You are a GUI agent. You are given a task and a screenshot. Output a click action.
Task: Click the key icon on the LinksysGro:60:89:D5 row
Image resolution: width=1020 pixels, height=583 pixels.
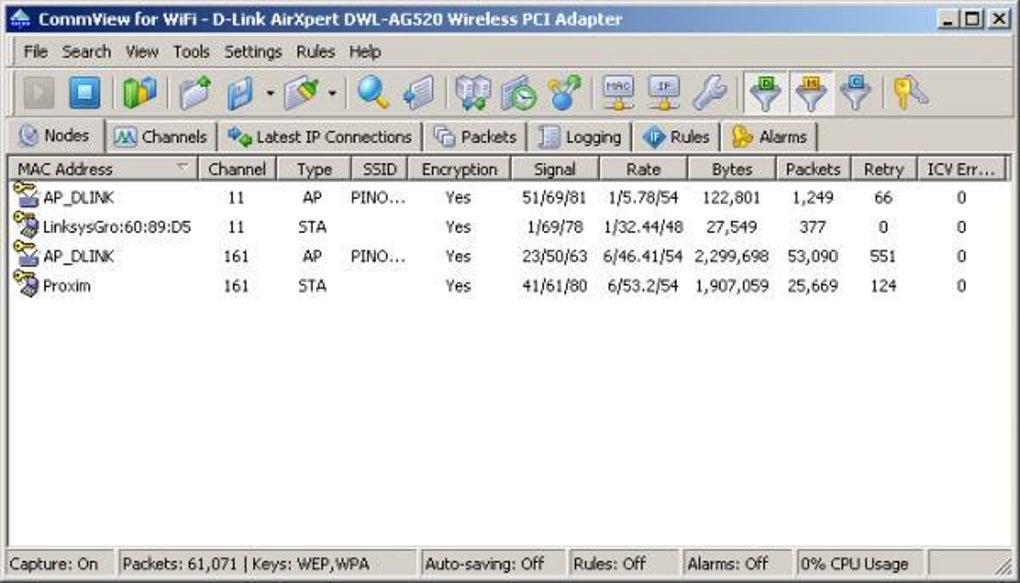[26, 225]
